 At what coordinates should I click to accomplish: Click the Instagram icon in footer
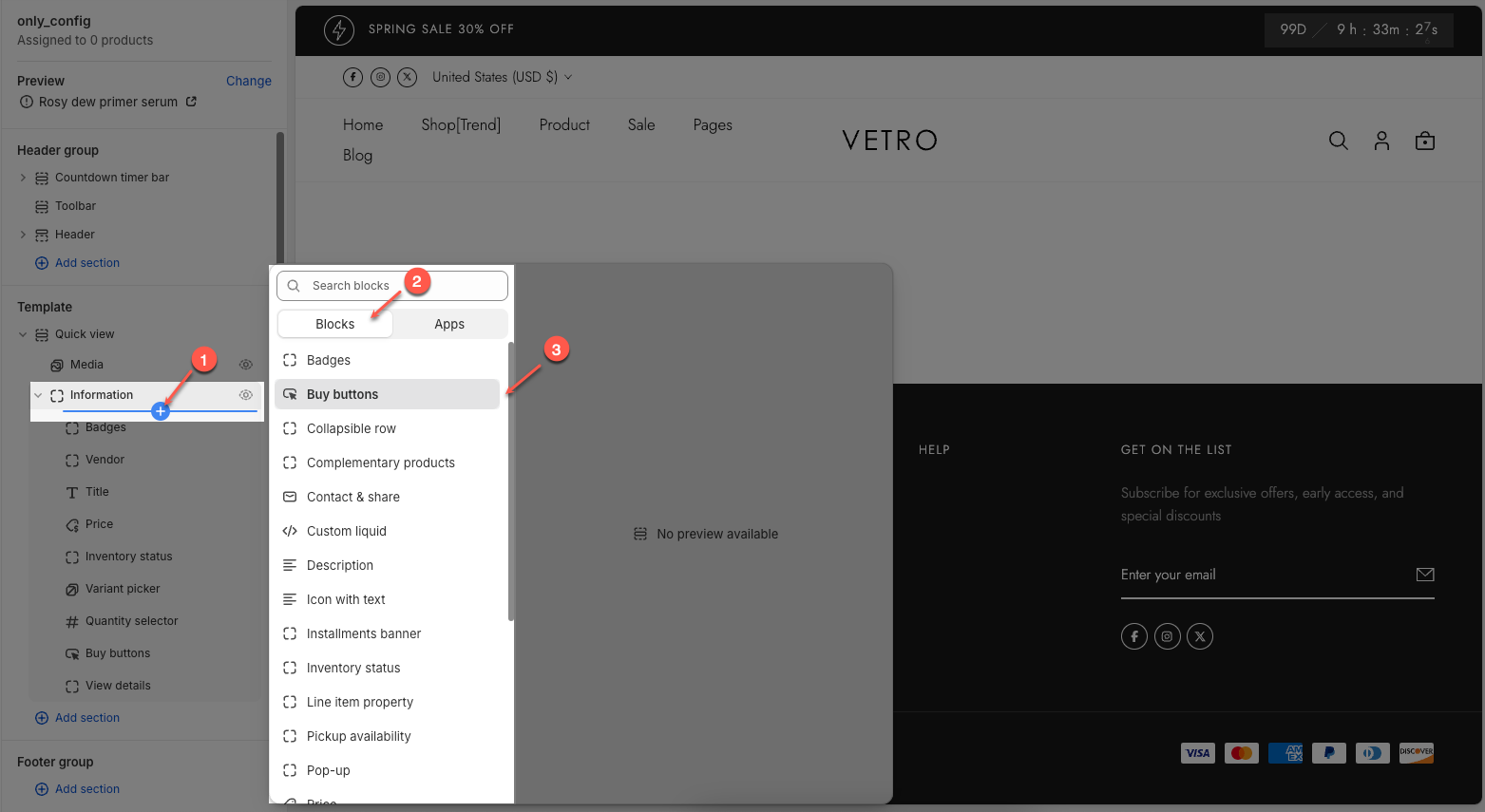(1167, 636)
